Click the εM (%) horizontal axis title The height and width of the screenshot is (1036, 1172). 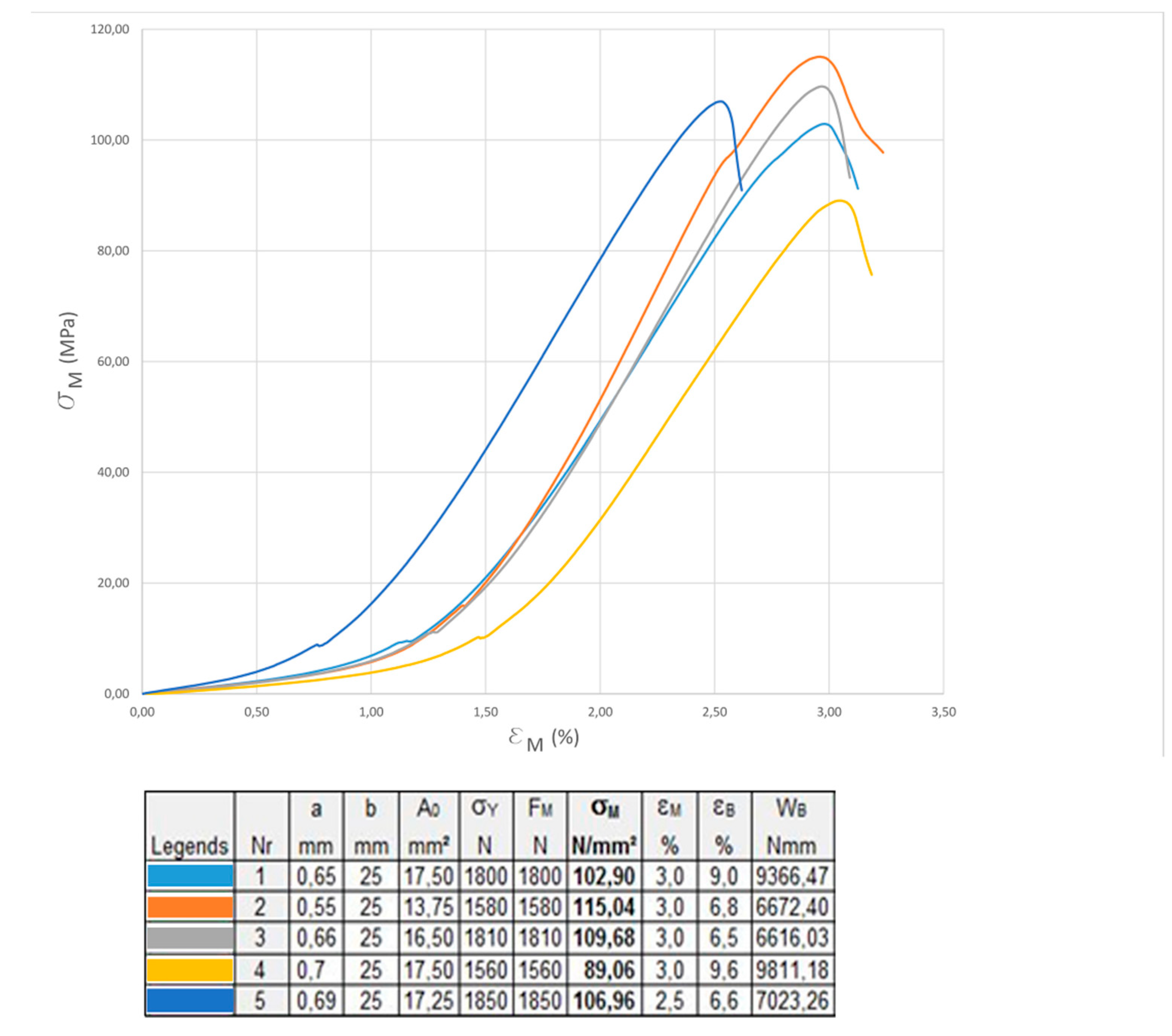(543, 739)
